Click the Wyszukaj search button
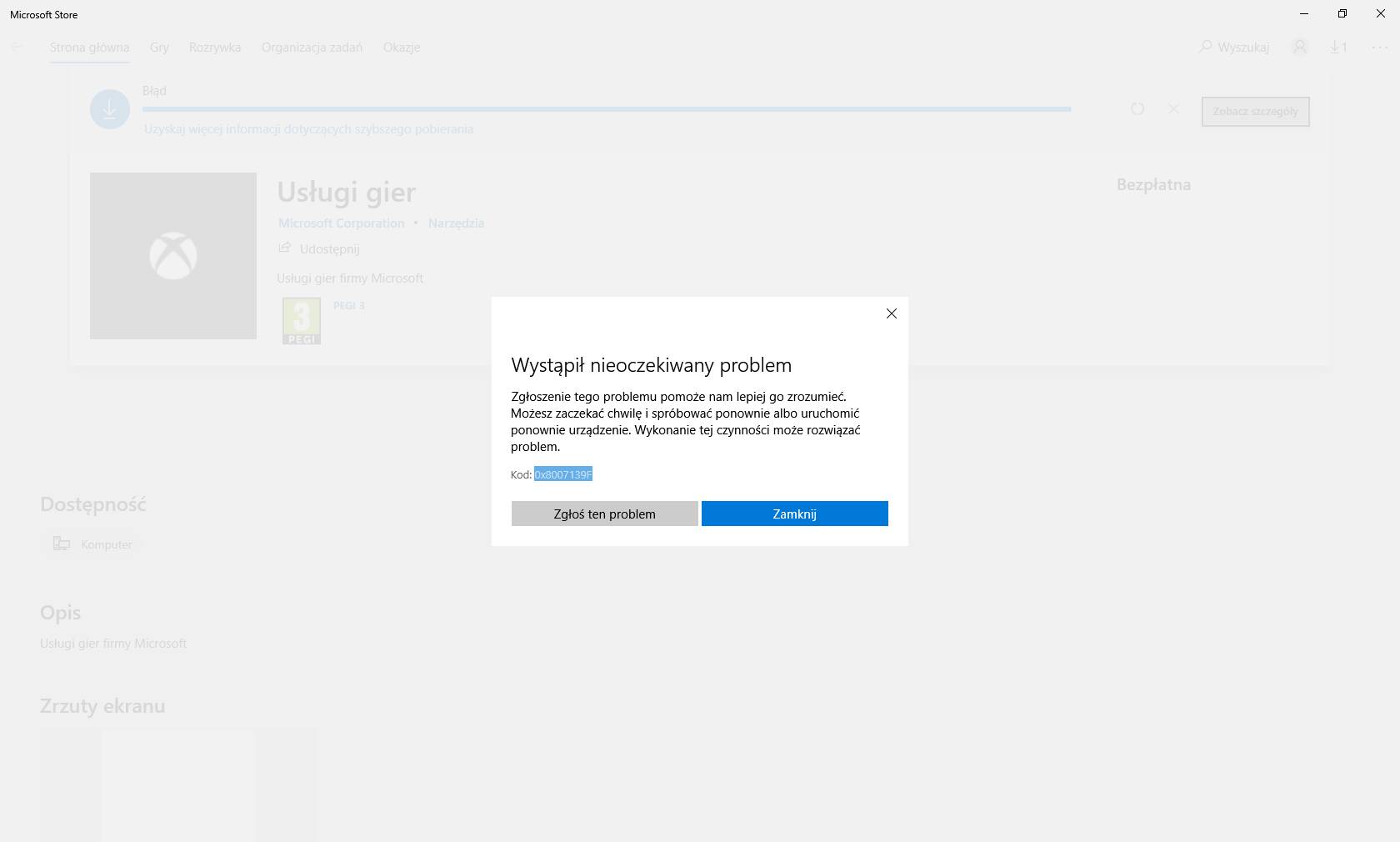This screenshot has height=842, width=1400. (1234, 48)
